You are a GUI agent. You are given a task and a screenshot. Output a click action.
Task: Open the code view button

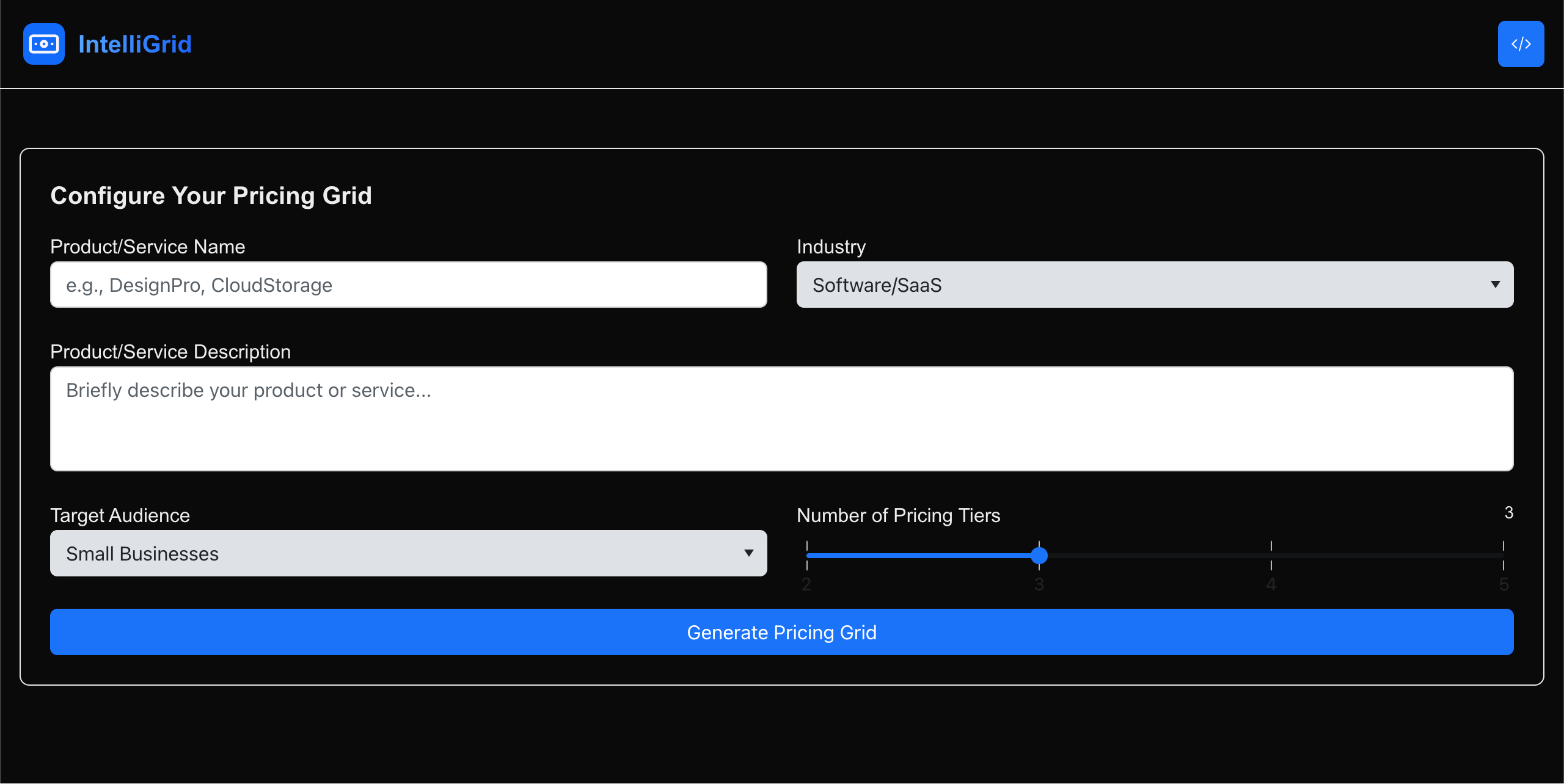(1521, 44)
